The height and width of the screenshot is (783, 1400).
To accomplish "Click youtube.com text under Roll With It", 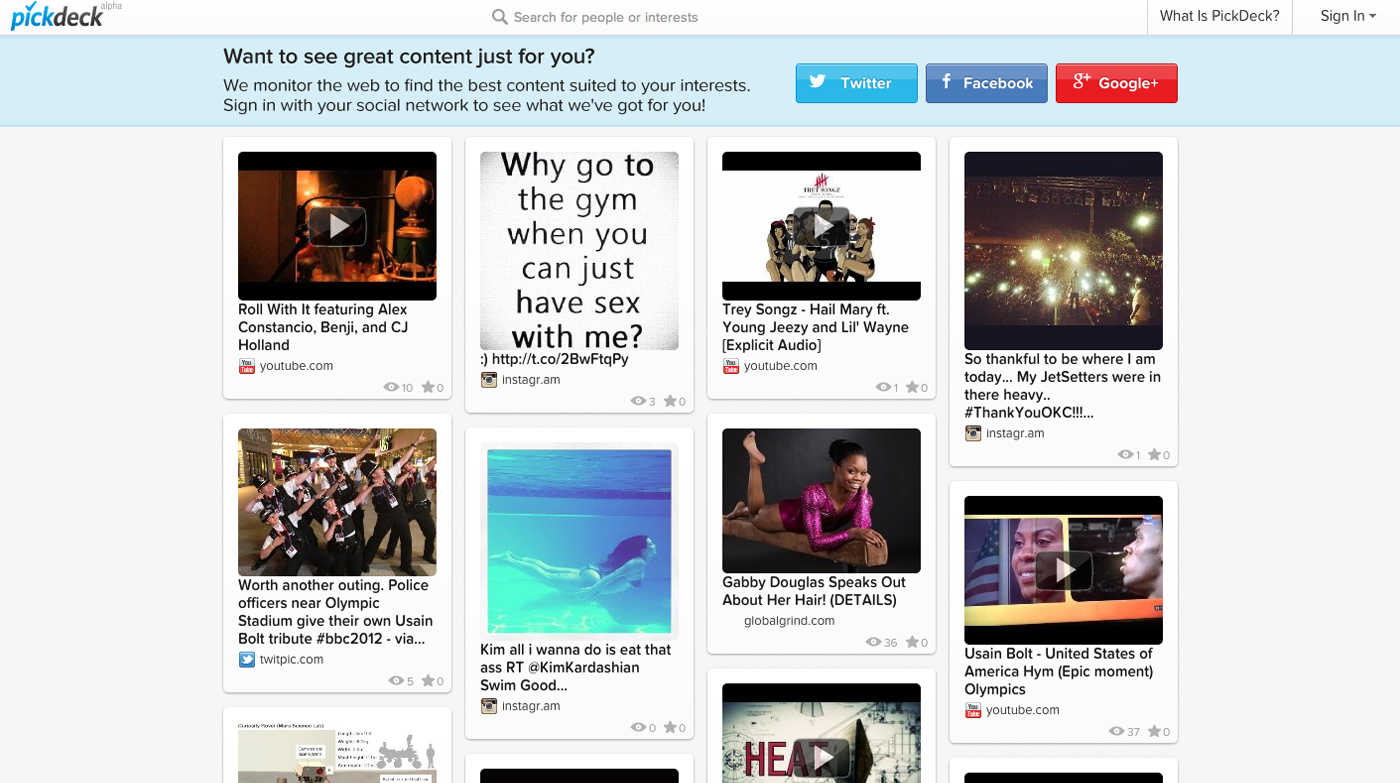I will coord(296,366).
